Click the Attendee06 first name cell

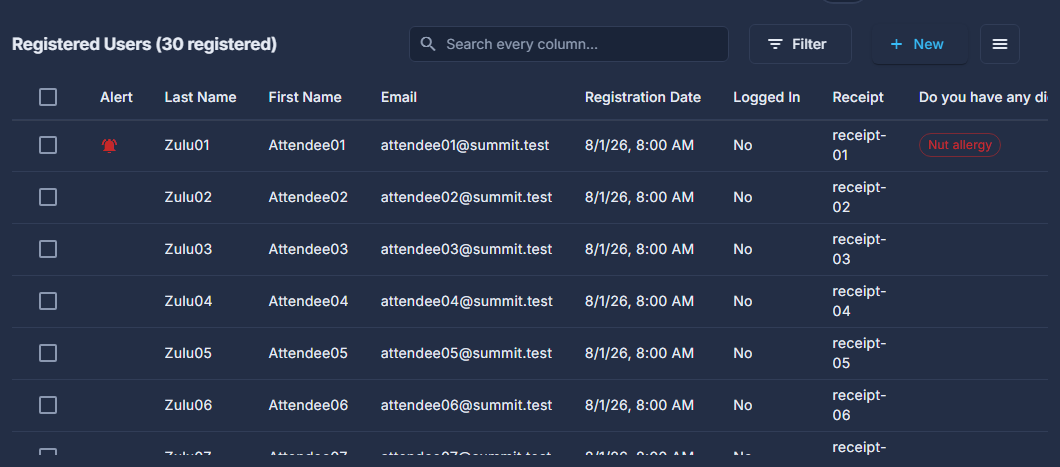(308, 405)
